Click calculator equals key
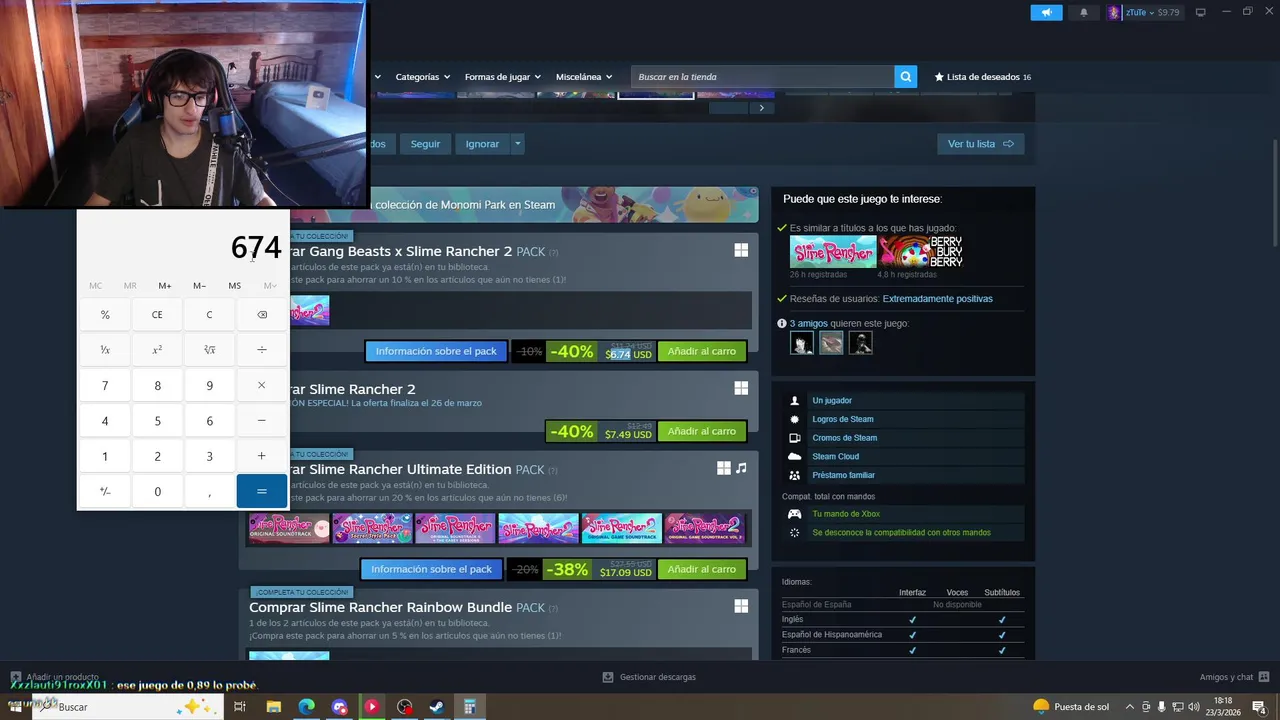 point(262,491)
